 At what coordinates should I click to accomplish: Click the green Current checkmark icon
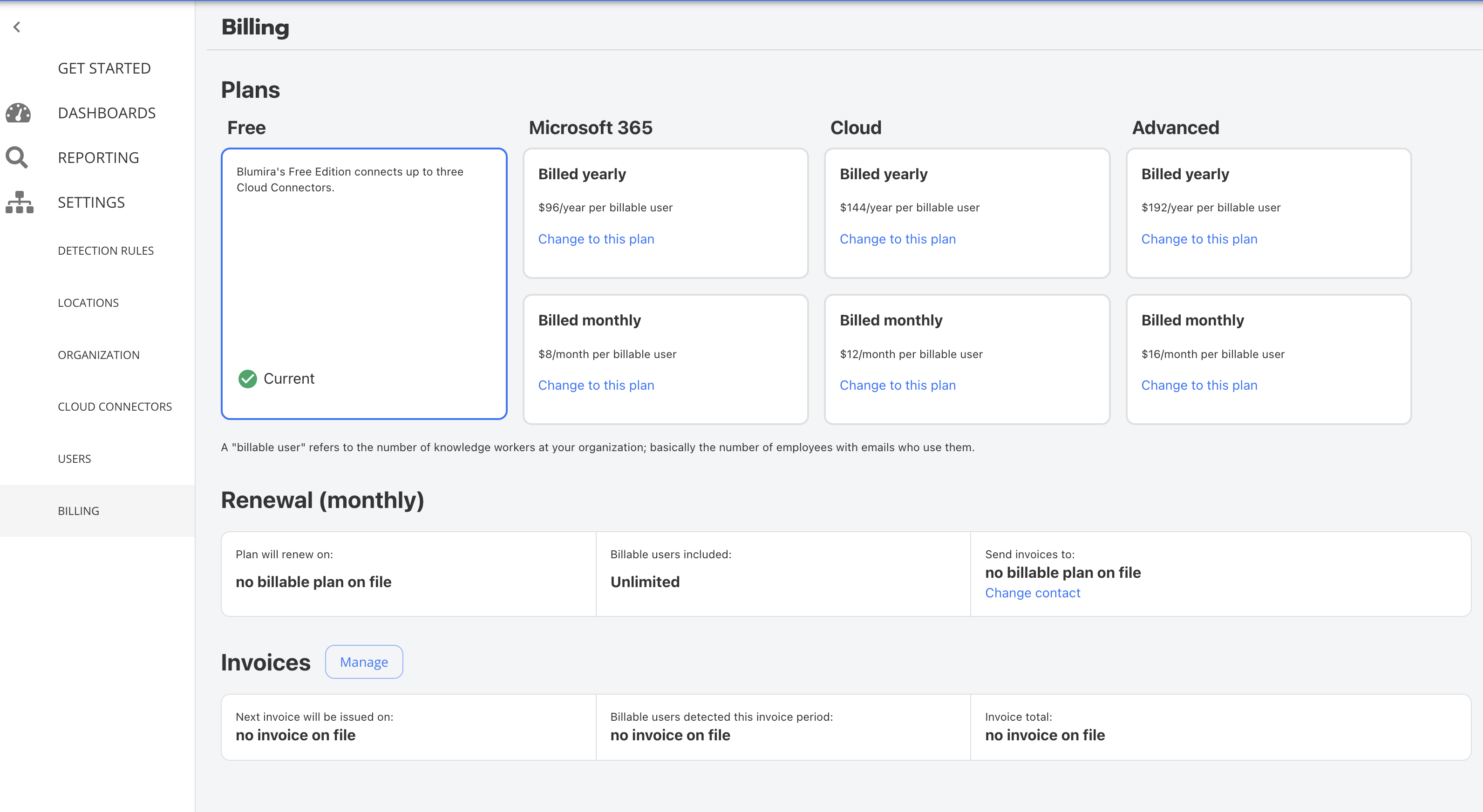click(x=247, y=379)
